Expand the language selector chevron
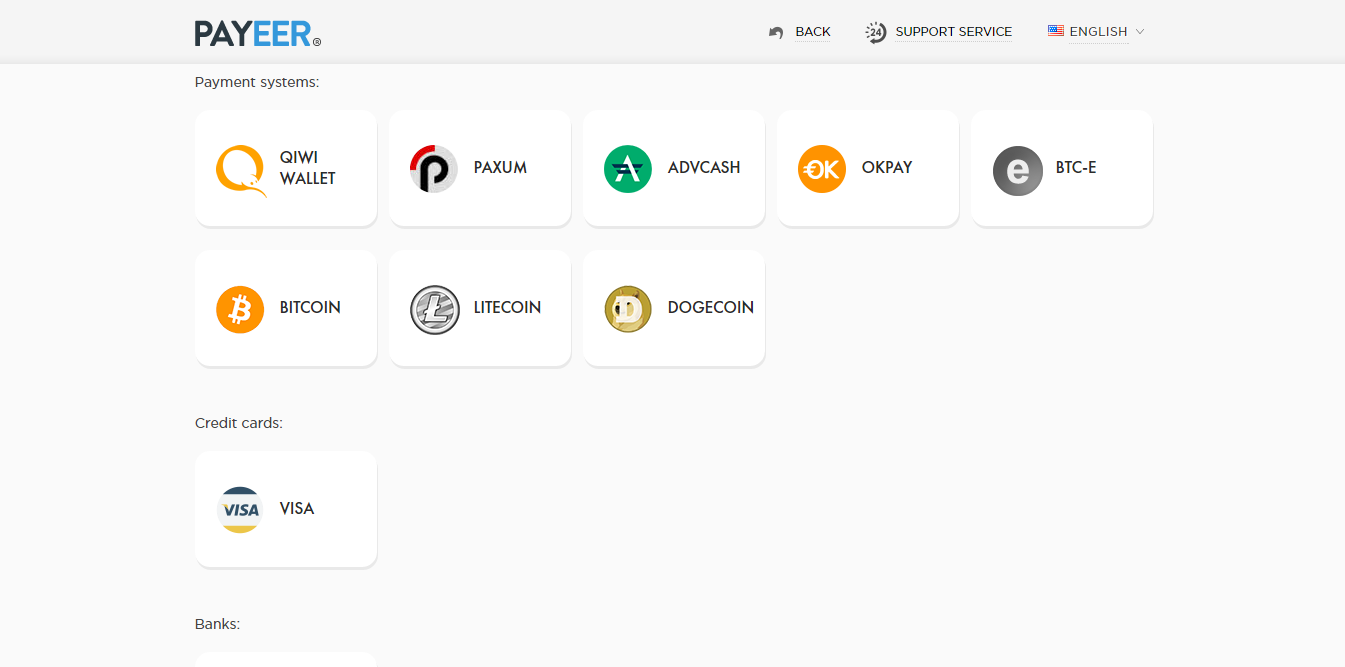The height and width of the screenshot is (667, 1345). pos(1138,32)
